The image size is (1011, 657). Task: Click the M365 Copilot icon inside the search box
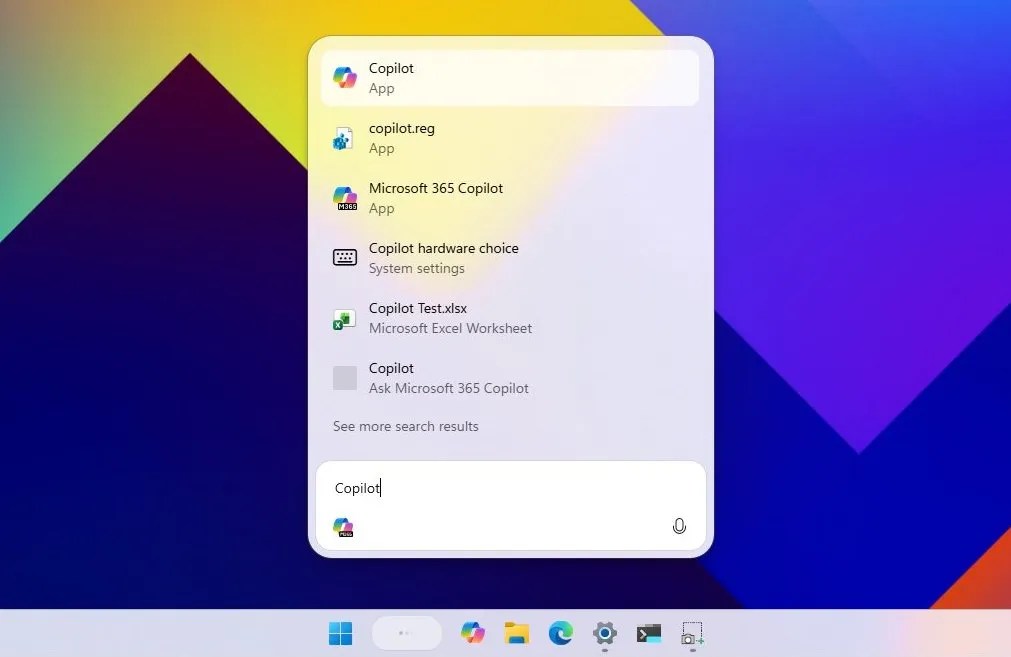click(343, 527)
